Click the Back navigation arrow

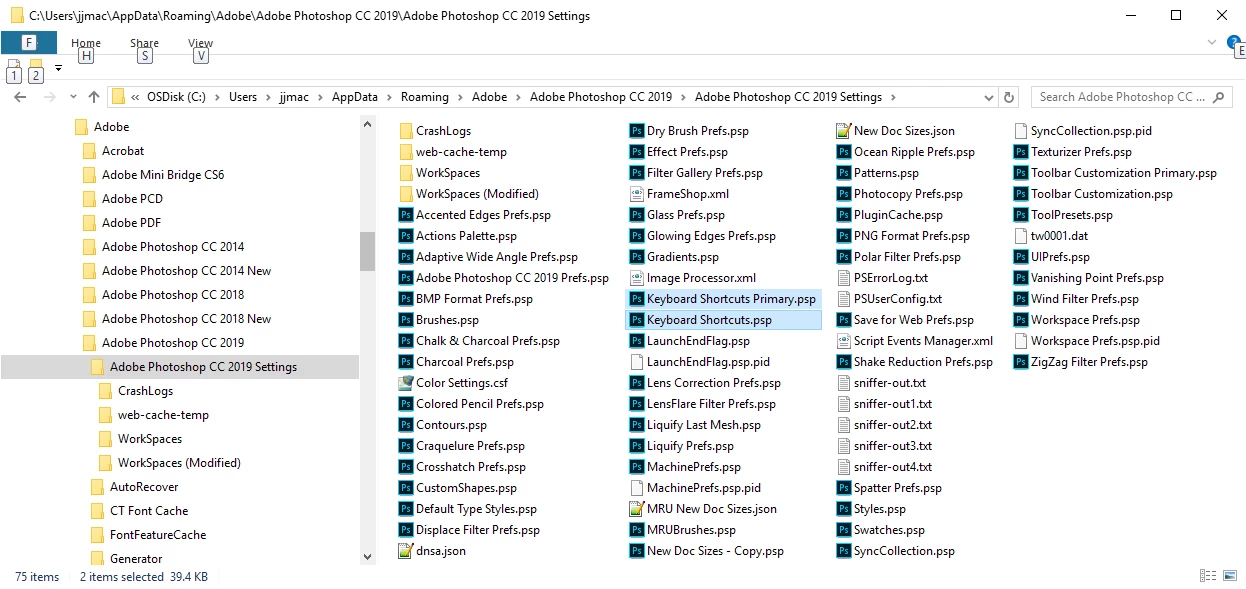19,97
